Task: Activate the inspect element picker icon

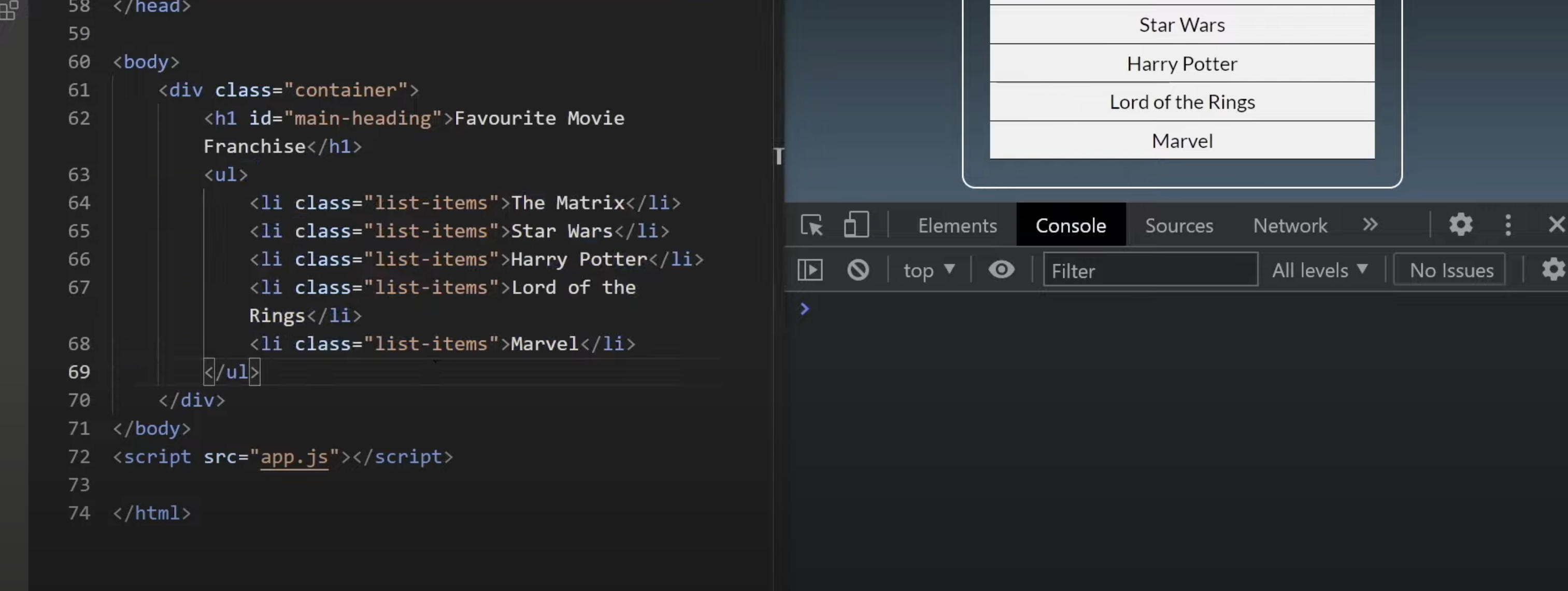Action: point(812,225)
